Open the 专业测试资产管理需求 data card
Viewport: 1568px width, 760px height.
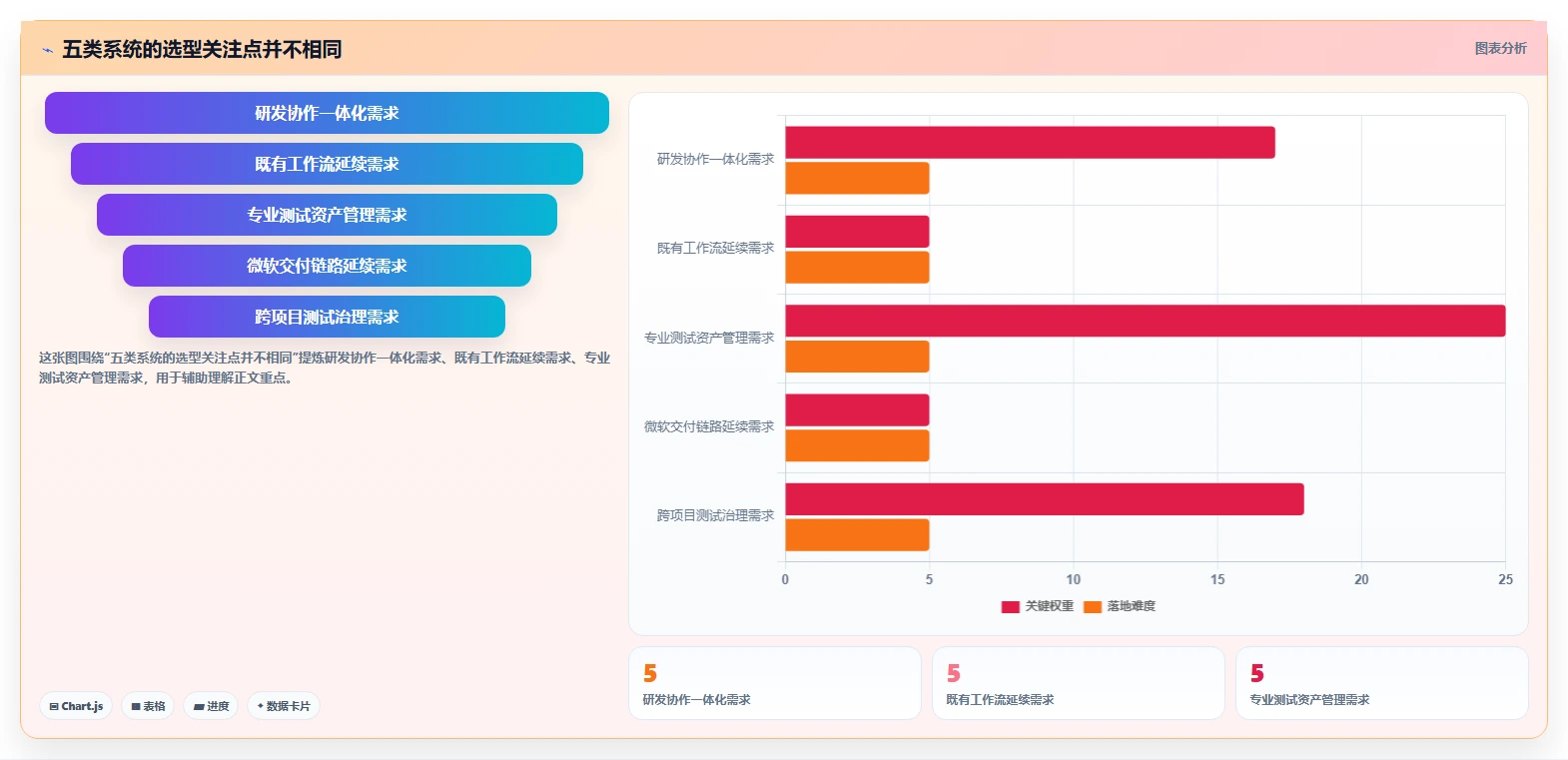point(1382,683)
